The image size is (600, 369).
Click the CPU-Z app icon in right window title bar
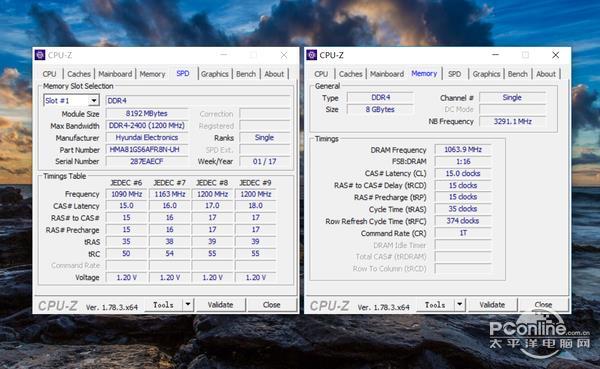[x=311, y=55]
